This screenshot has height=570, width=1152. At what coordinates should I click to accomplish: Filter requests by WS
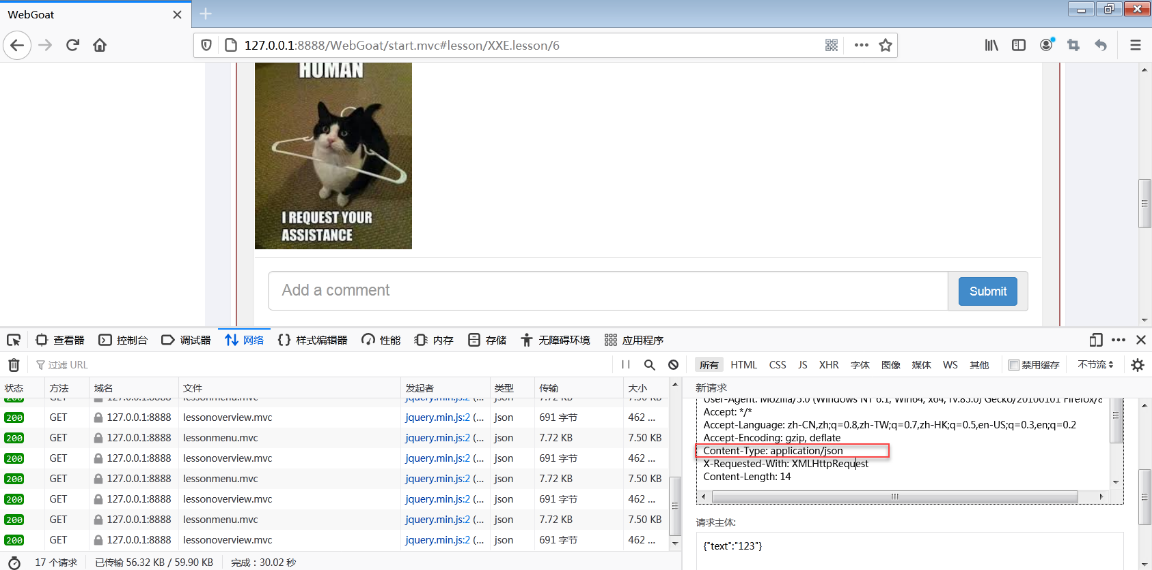950,364
